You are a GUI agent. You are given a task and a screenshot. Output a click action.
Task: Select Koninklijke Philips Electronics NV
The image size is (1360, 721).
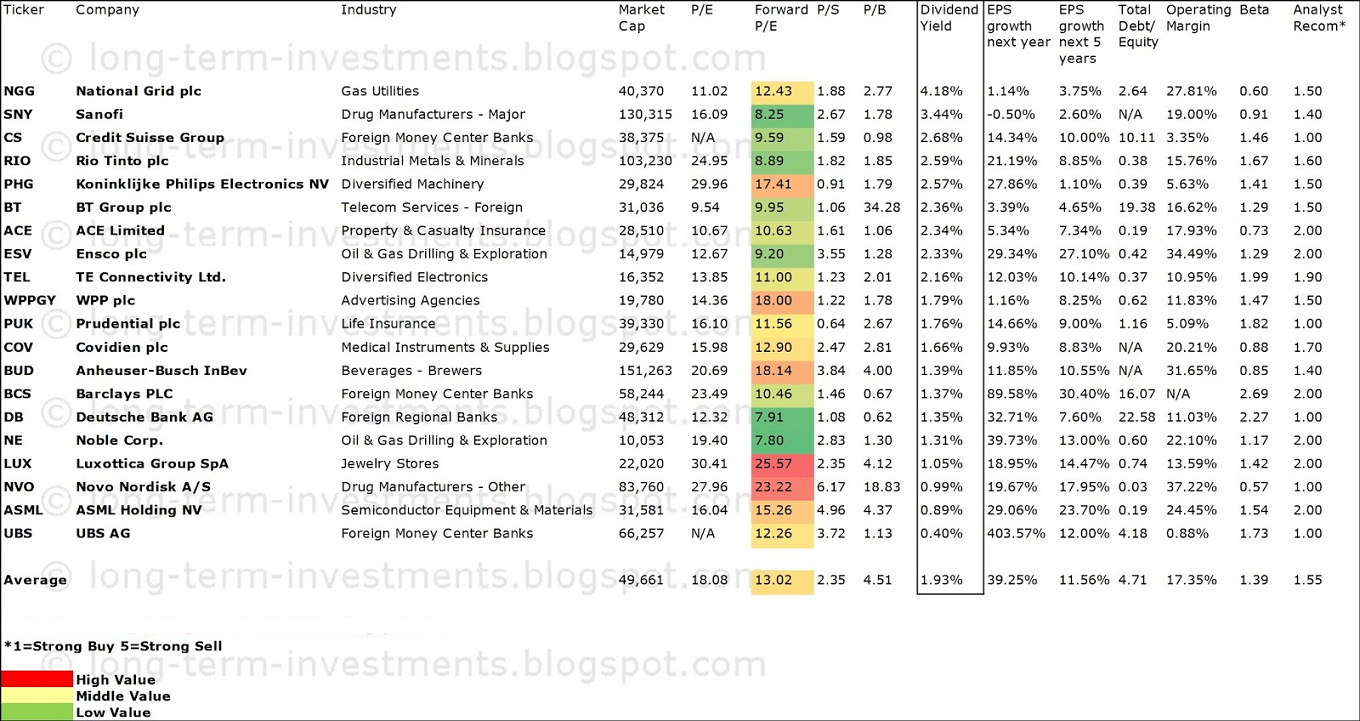(x=202, y=184)
